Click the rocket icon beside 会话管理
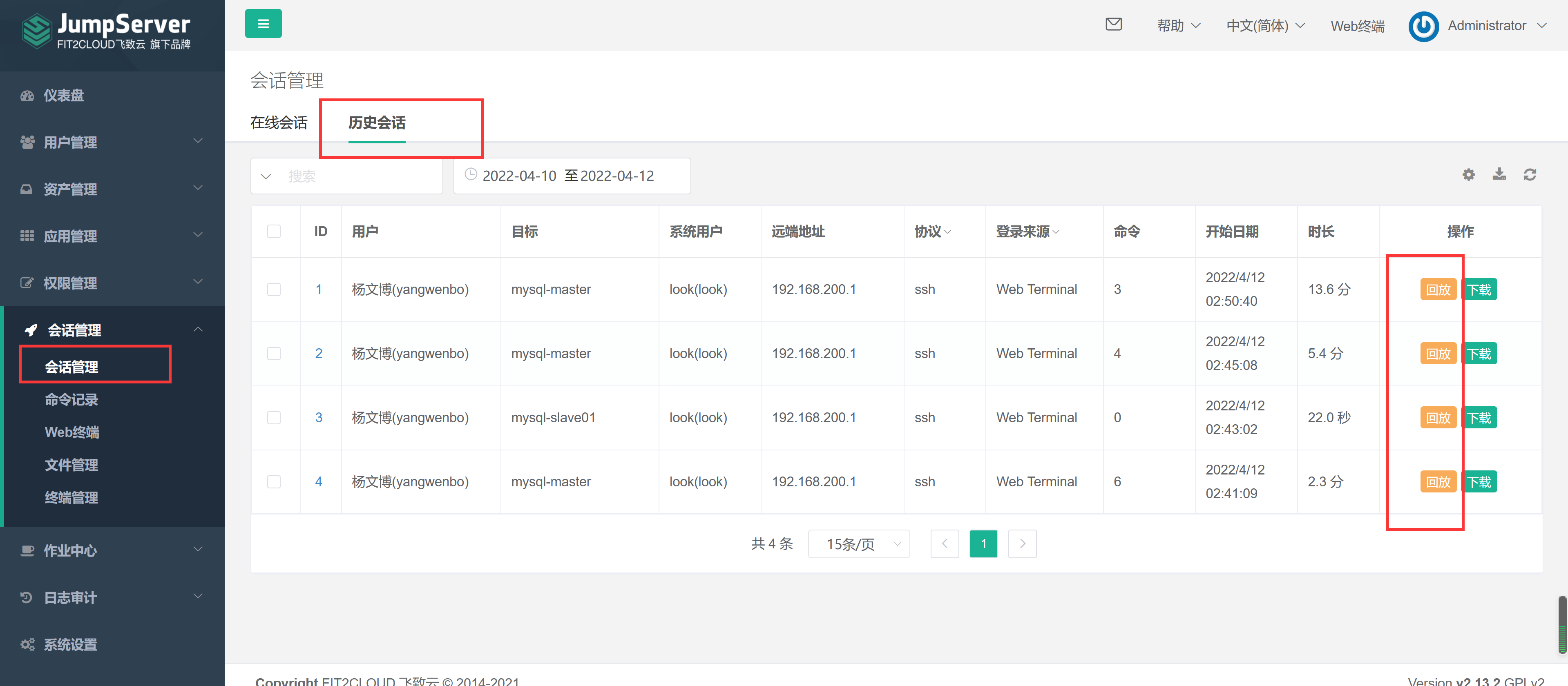Image resolution: width=1568 pixels, height=686 pixels. tap(30, 330)
